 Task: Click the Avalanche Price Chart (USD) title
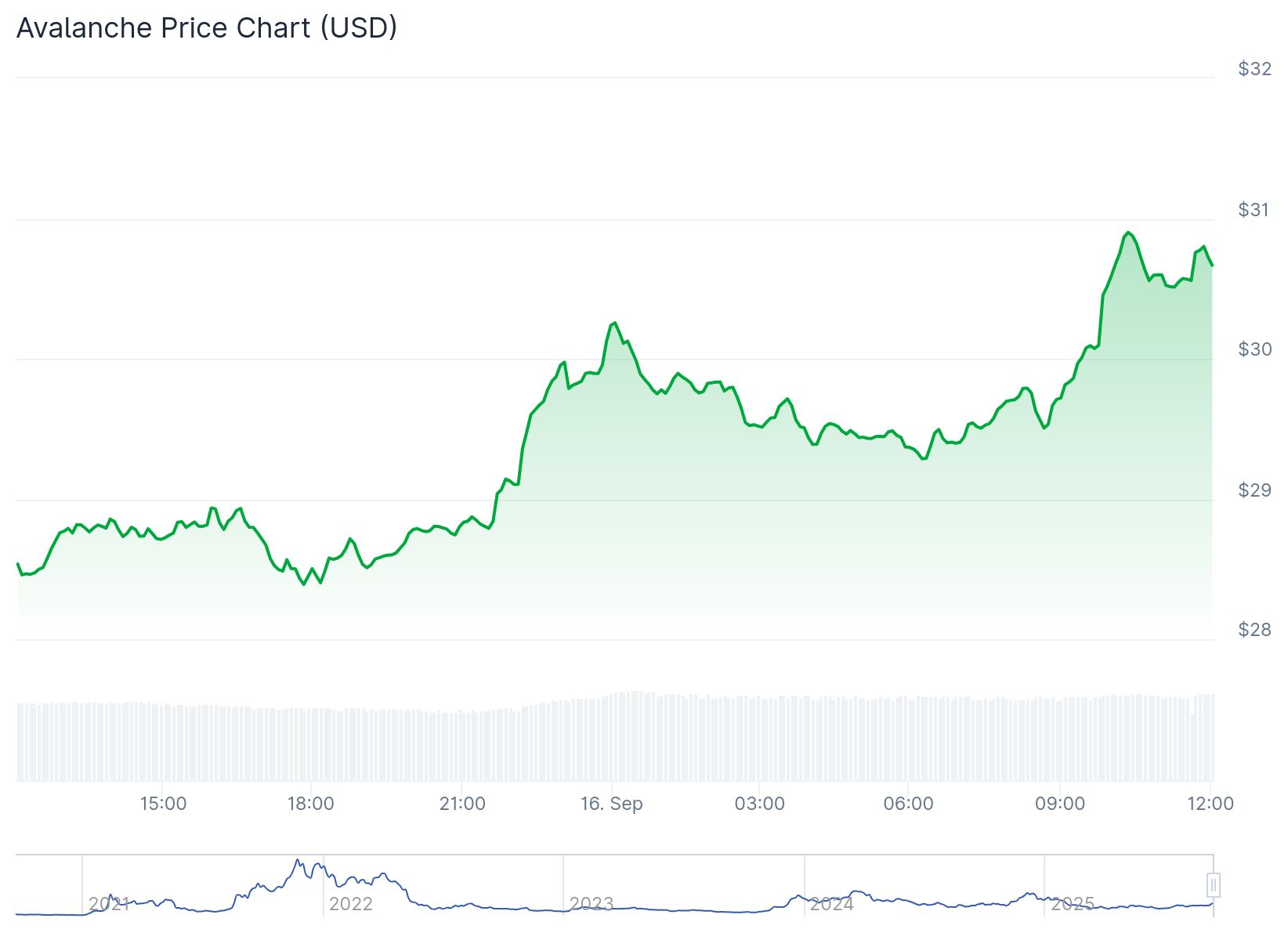click(207, 28)
